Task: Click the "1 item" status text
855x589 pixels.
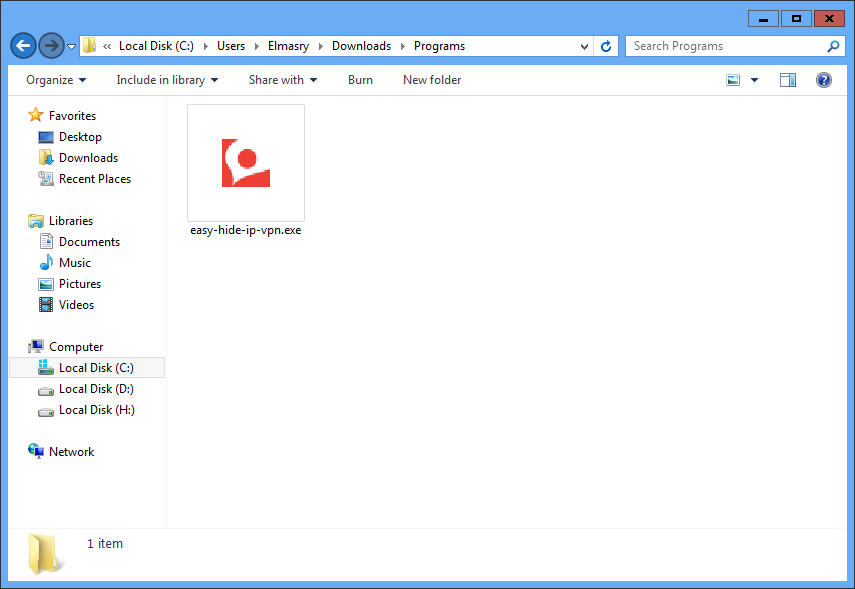Action: 105,544
